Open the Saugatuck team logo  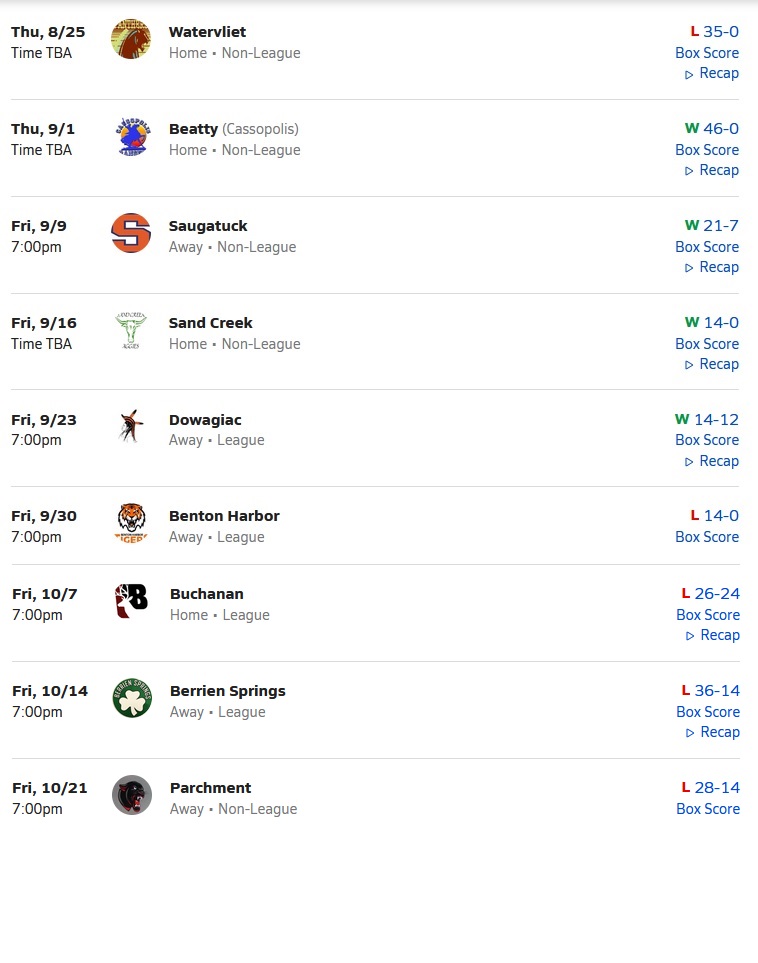coord(131,233)
